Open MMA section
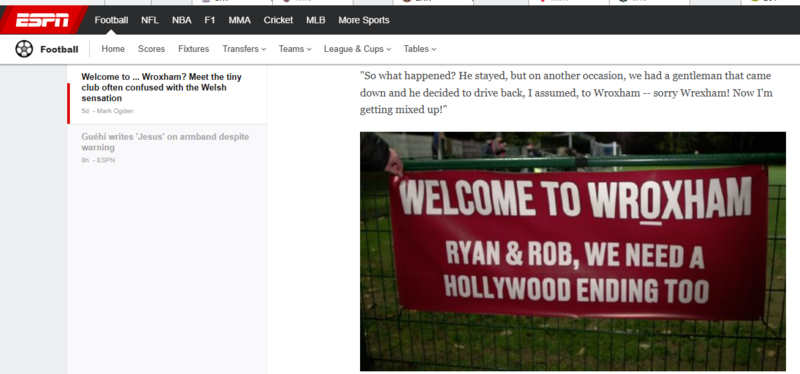The height and width of the screenshot is (374, 800). 239,20
